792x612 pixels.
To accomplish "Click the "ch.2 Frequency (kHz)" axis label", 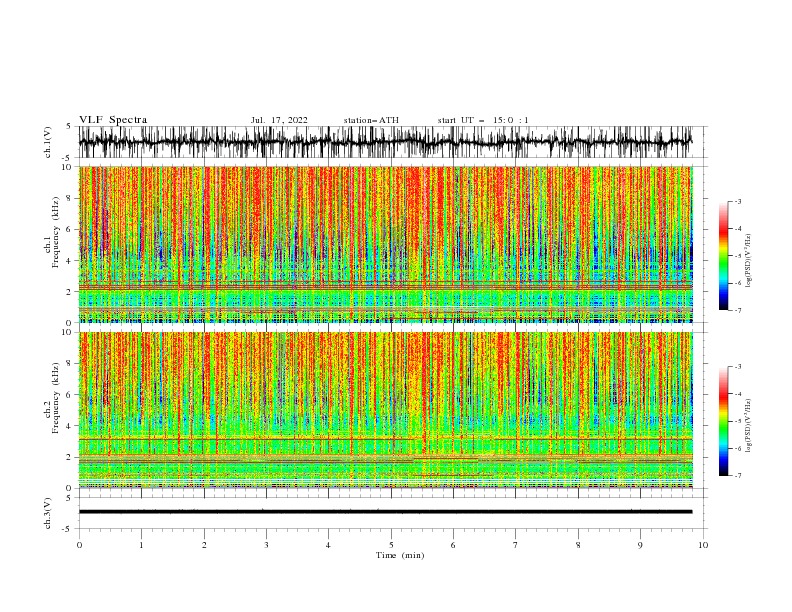I will (52, 398).
